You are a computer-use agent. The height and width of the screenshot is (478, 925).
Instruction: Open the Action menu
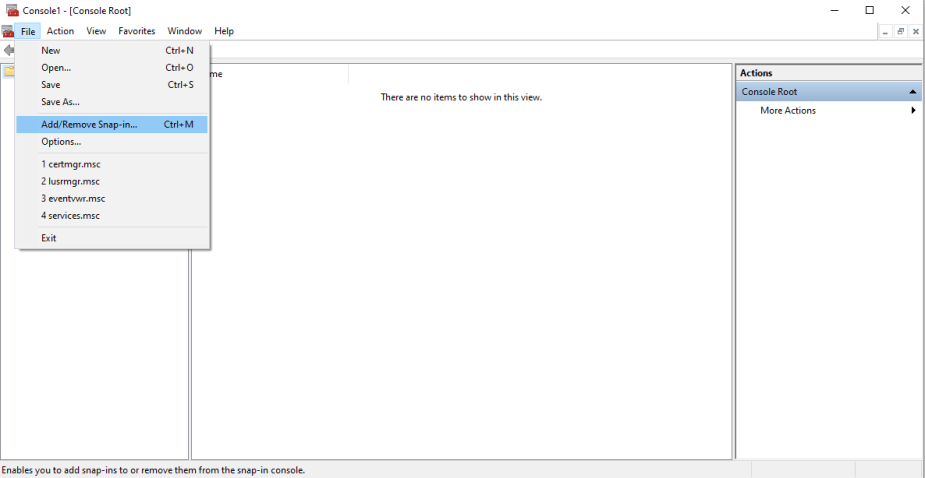tap(60, 31)
